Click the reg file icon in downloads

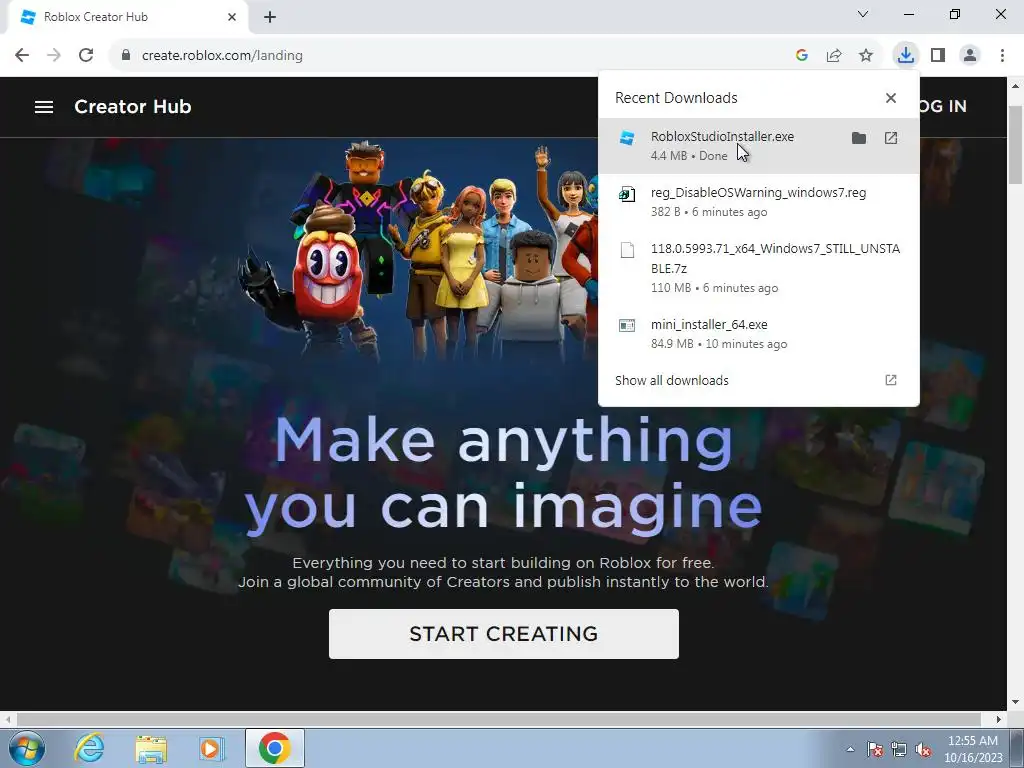tap(627, 194)
